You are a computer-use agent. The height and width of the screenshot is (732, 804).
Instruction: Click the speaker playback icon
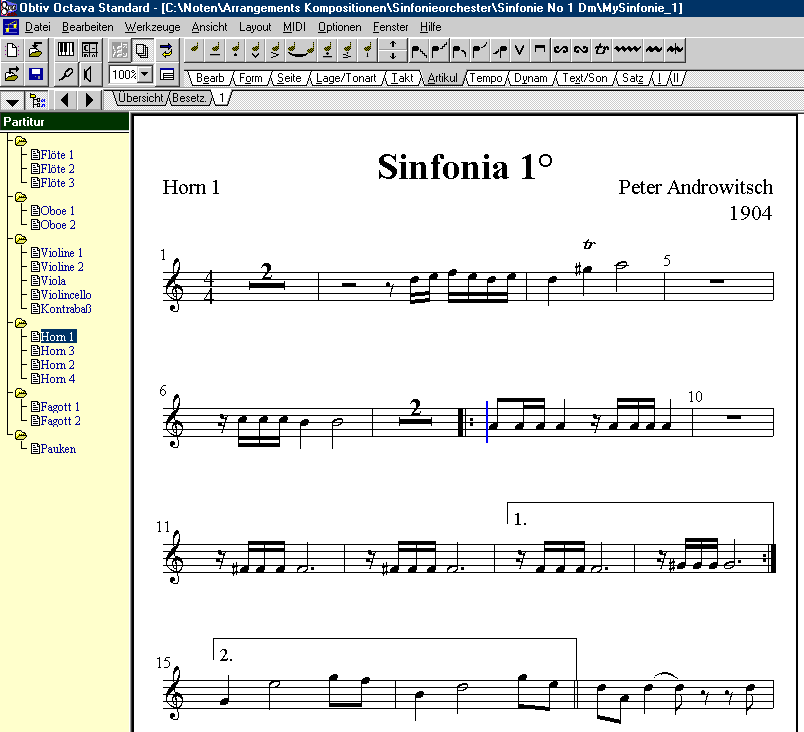pos(89,74)
